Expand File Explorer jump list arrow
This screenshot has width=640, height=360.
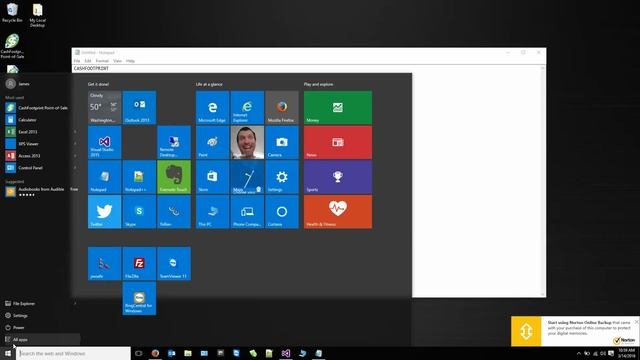click(75, 303)
